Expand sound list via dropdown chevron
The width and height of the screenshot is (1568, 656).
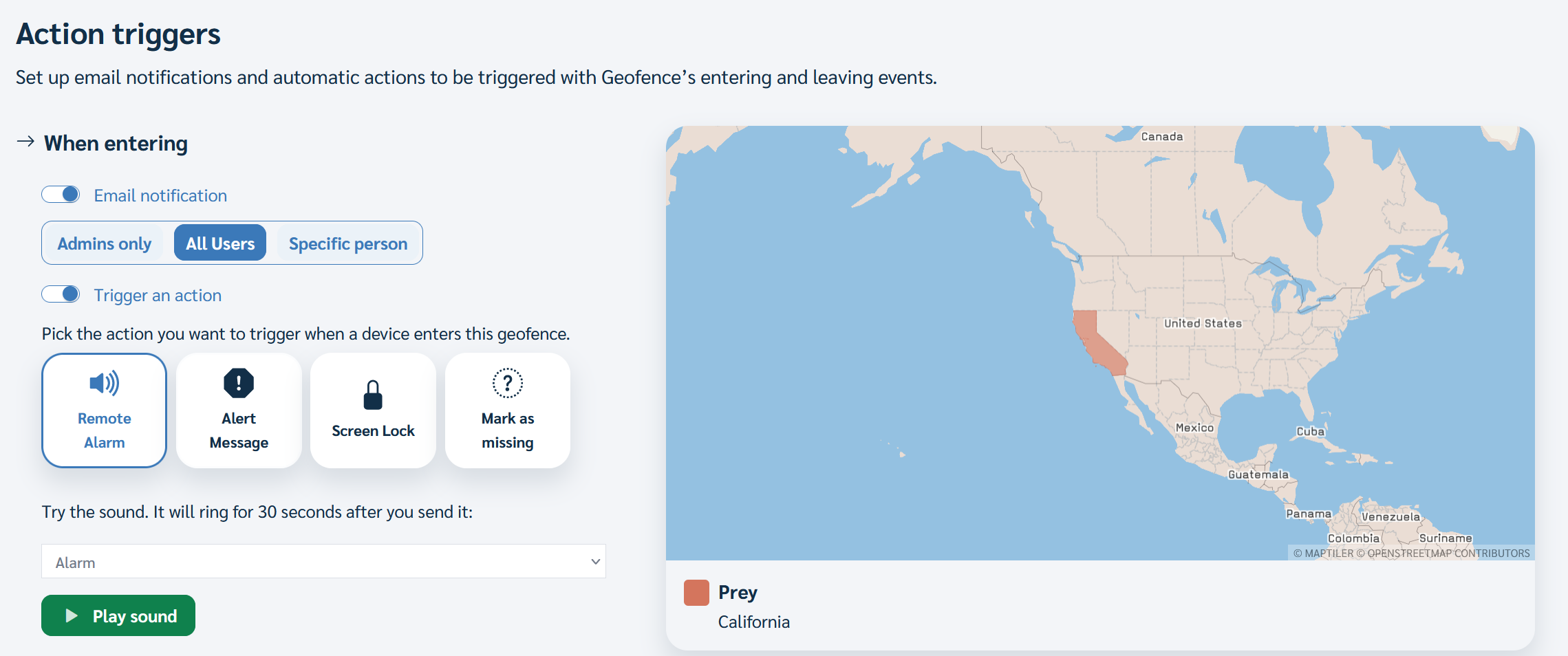tap(596, 562)
